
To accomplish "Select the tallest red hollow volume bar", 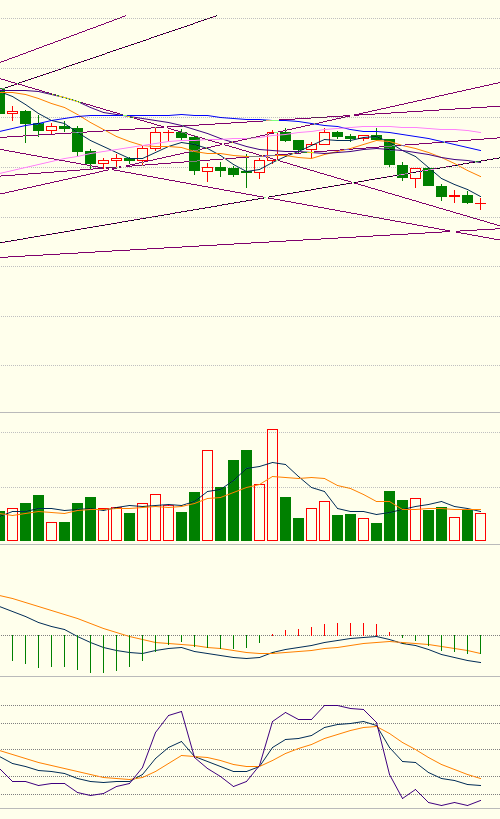I will coord(272,485).
